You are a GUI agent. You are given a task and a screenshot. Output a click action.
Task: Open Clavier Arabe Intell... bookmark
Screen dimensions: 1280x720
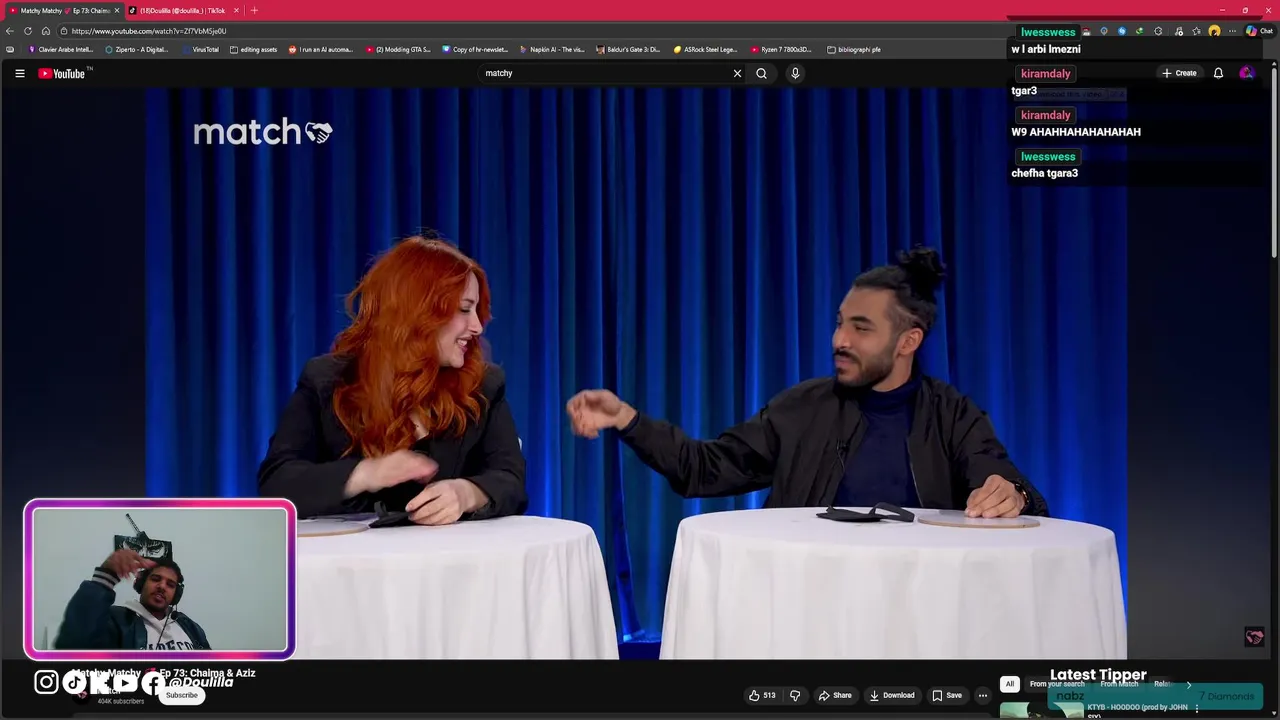tap(61, 49)
